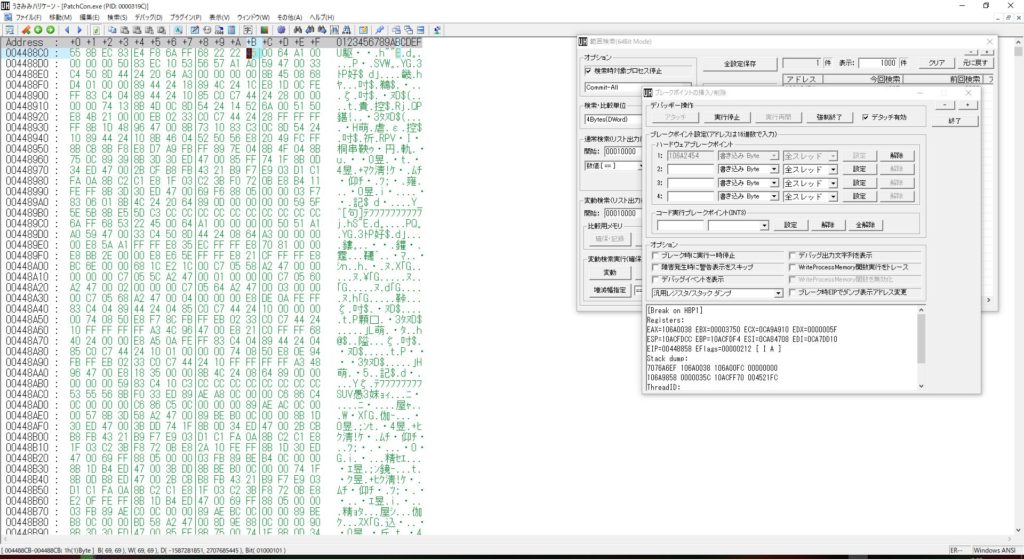Open access type dropdown for hardware breakpoint 3
Screen dimensions: 1024x559
tap(774, 183)
